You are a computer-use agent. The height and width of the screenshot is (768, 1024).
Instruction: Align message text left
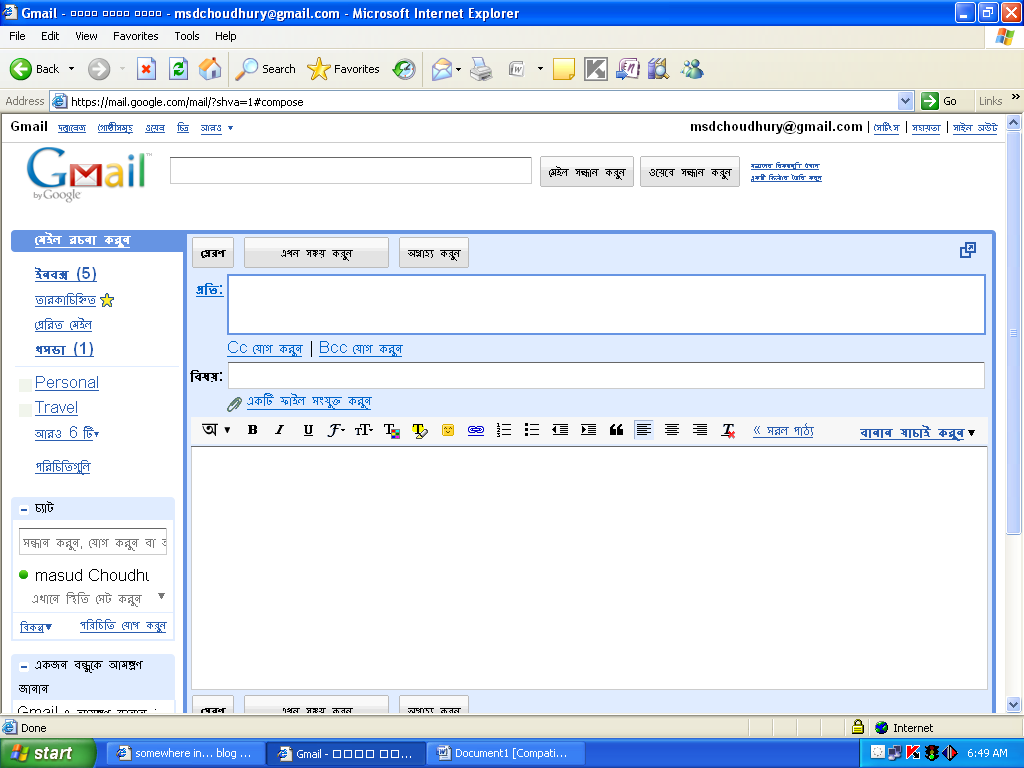pyautogui.click(x=643, y=430)
